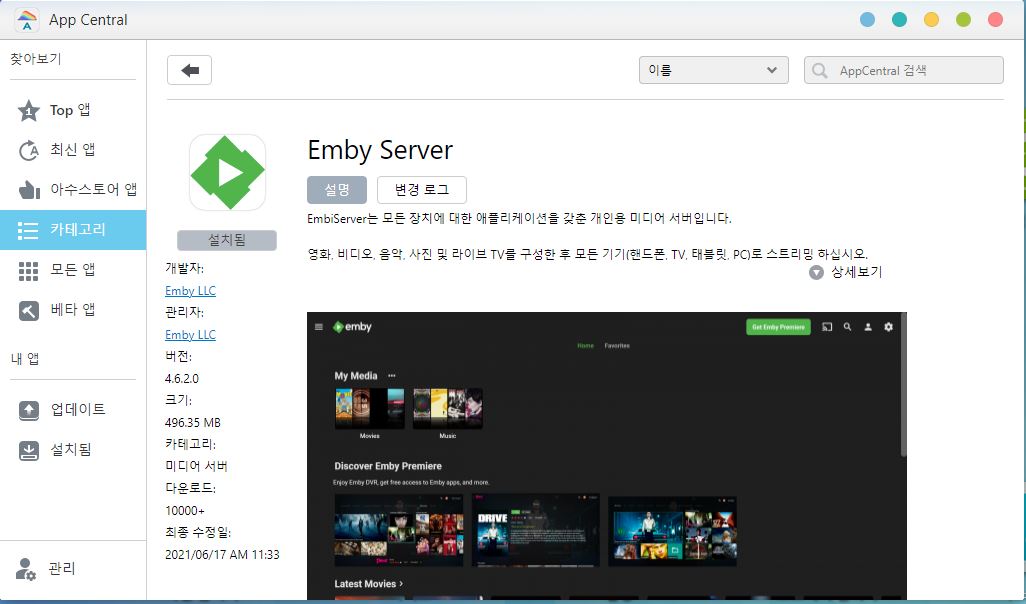Click Latest Movies heading in screenshot
Image resolution: width=1026 pixels, height=604 pixels.
pyautogui.click(x=368, y=584)
